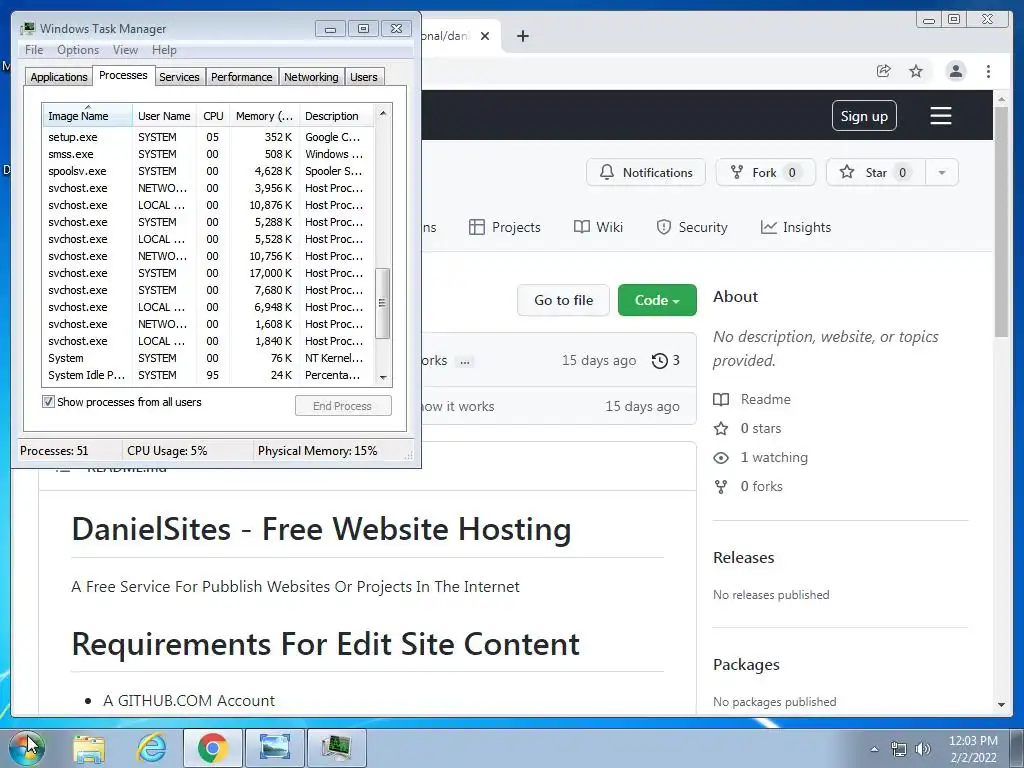Star the repository button
Screen dimensions: 1024x768
pyautogui.click(x=876, y=172)
